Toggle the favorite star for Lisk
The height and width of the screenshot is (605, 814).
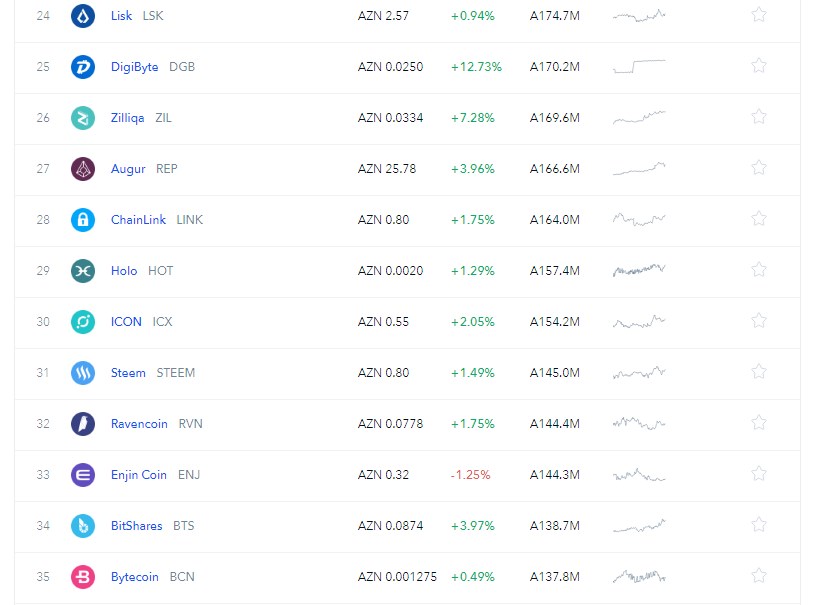(759, 15)
